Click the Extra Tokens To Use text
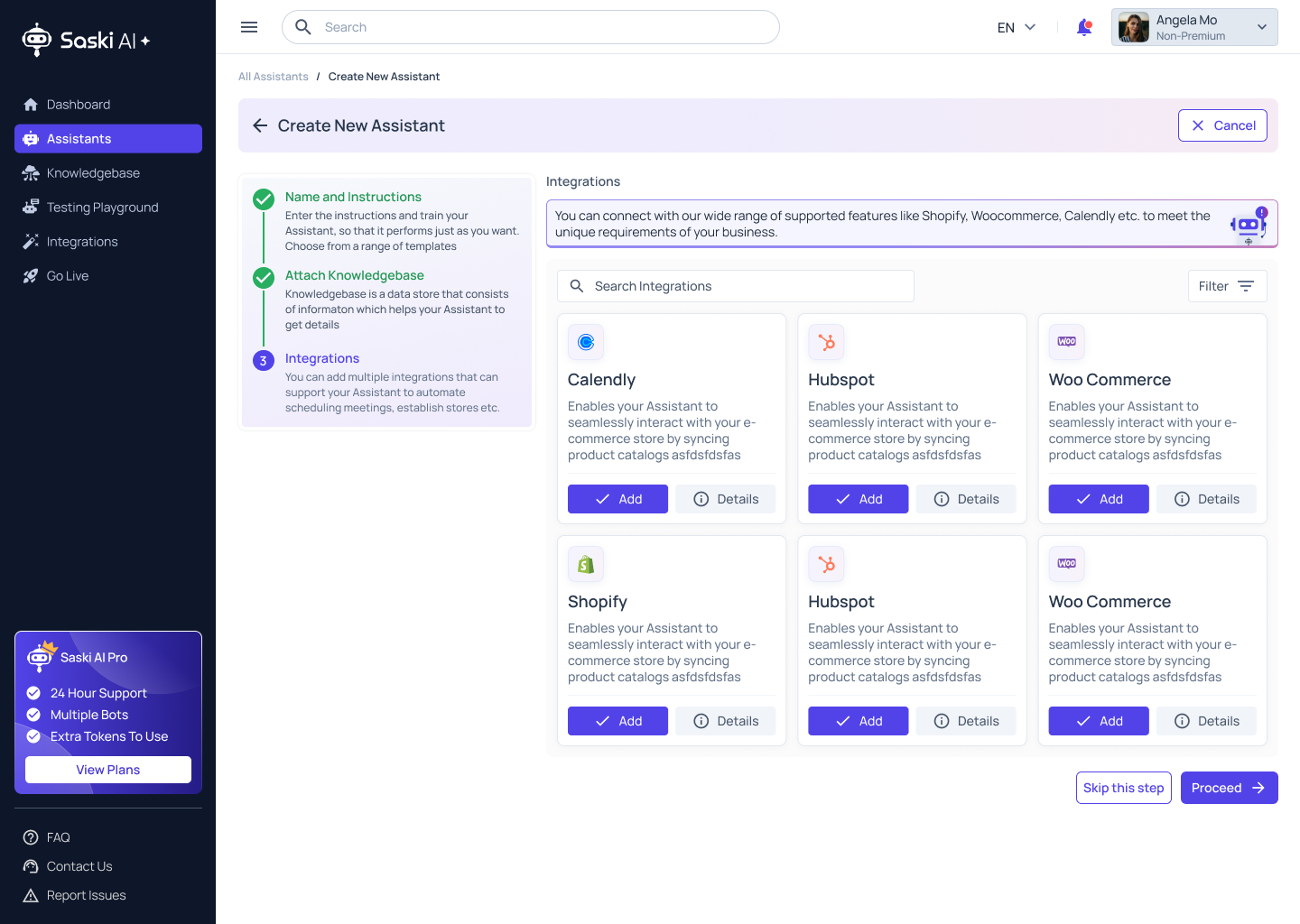The image size is (1300, 924). [109, 736]
